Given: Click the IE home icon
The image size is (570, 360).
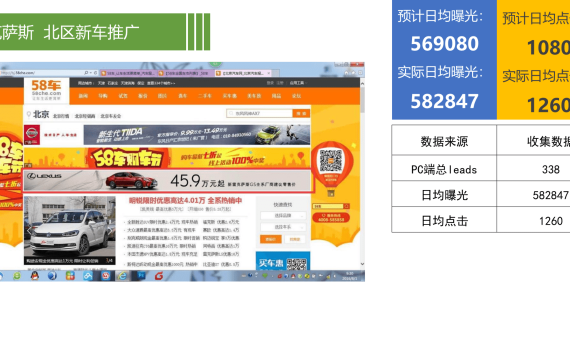Looking at the screenshot, I should 347,73.
